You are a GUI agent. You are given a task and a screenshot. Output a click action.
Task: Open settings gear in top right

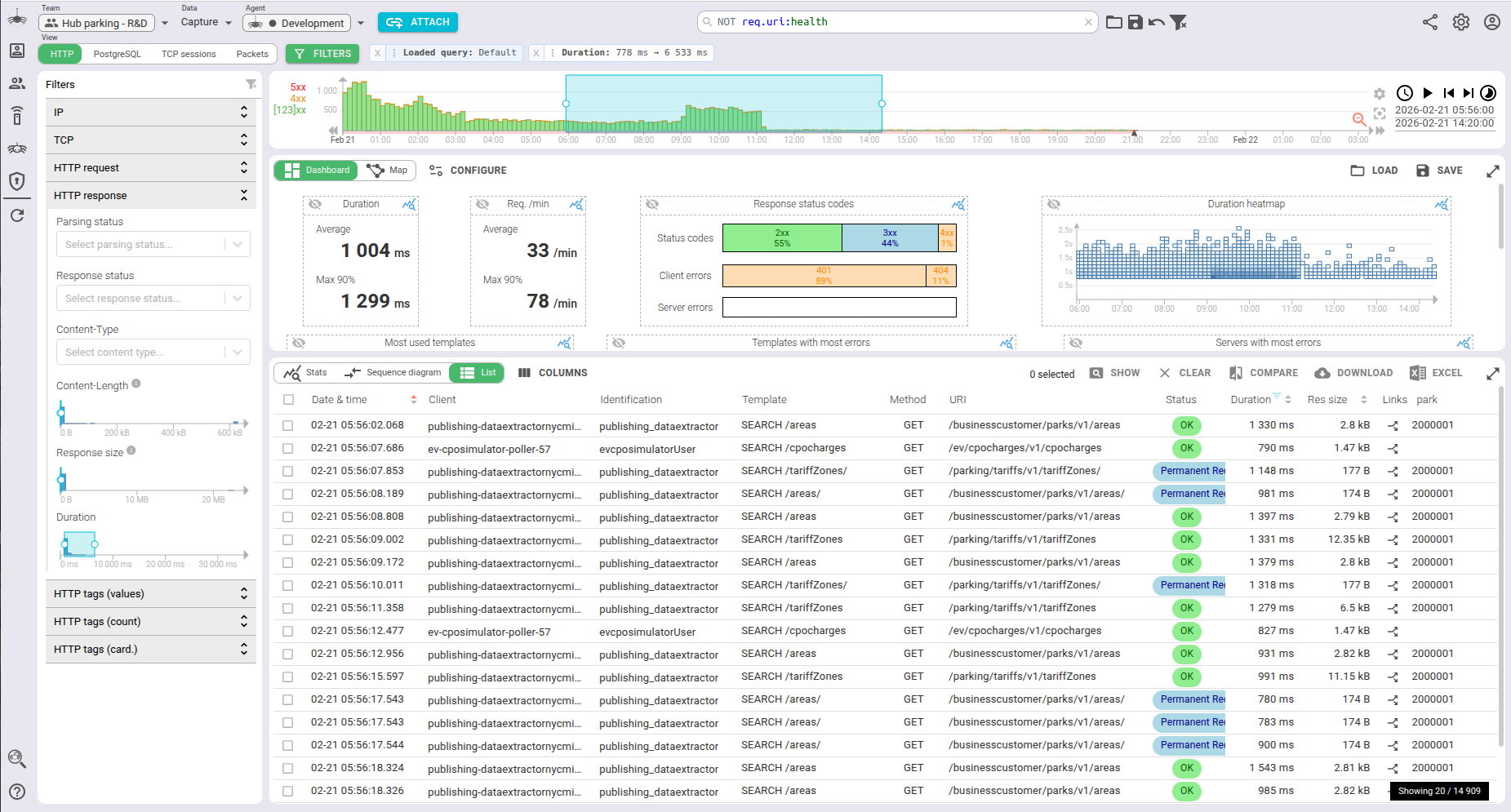coord(1460,23)
